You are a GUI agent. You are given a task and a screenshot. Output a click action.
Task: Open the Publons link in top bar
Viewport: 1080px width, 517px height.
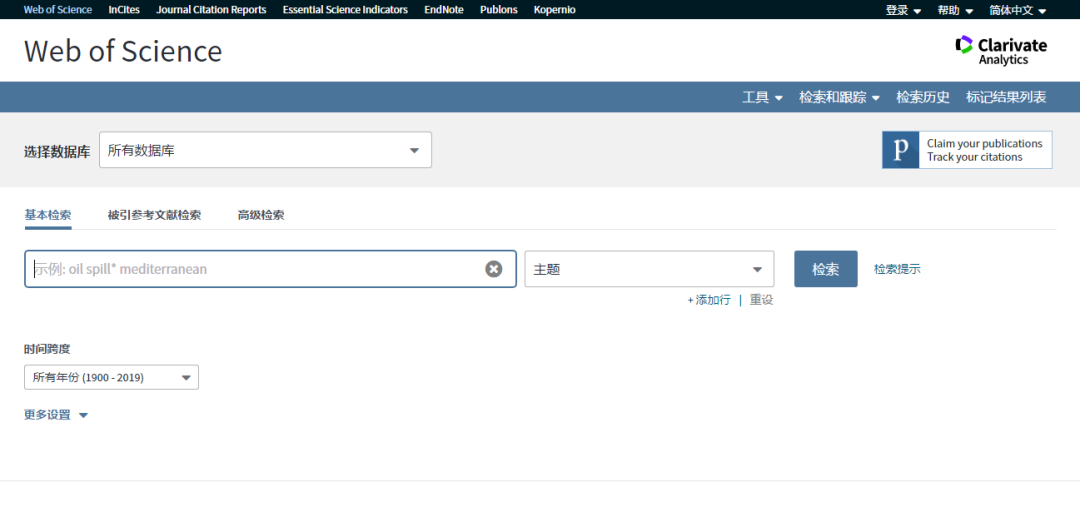click(499, 10)
